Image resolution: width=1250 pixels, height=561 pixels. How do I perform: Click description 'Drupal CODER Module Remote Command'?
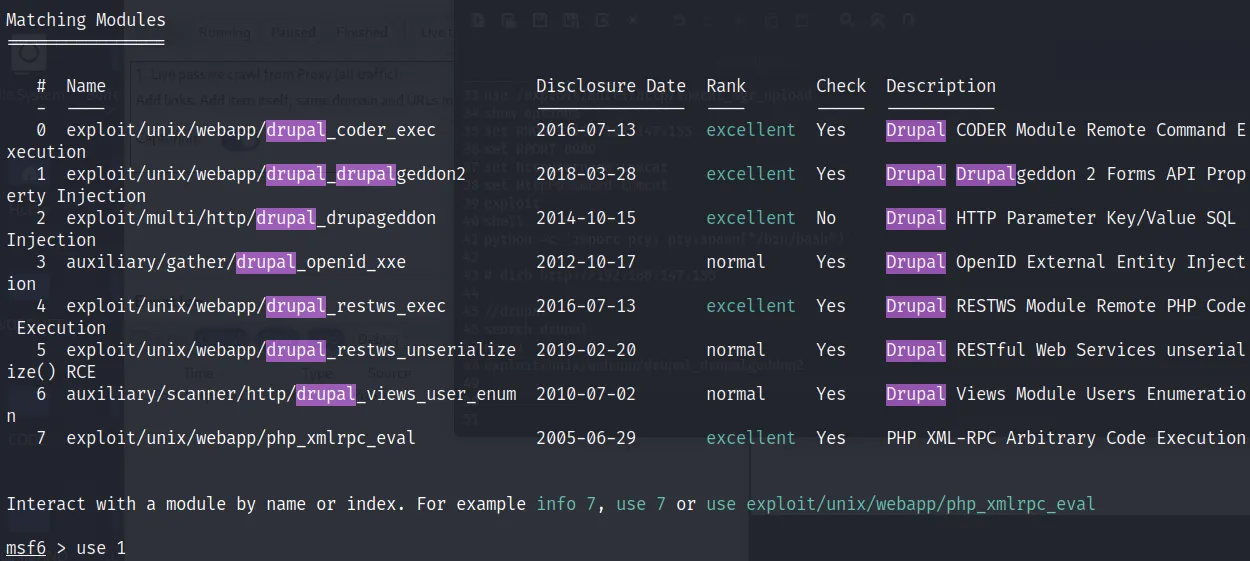pyautogui.click(x=1056, y=130)
